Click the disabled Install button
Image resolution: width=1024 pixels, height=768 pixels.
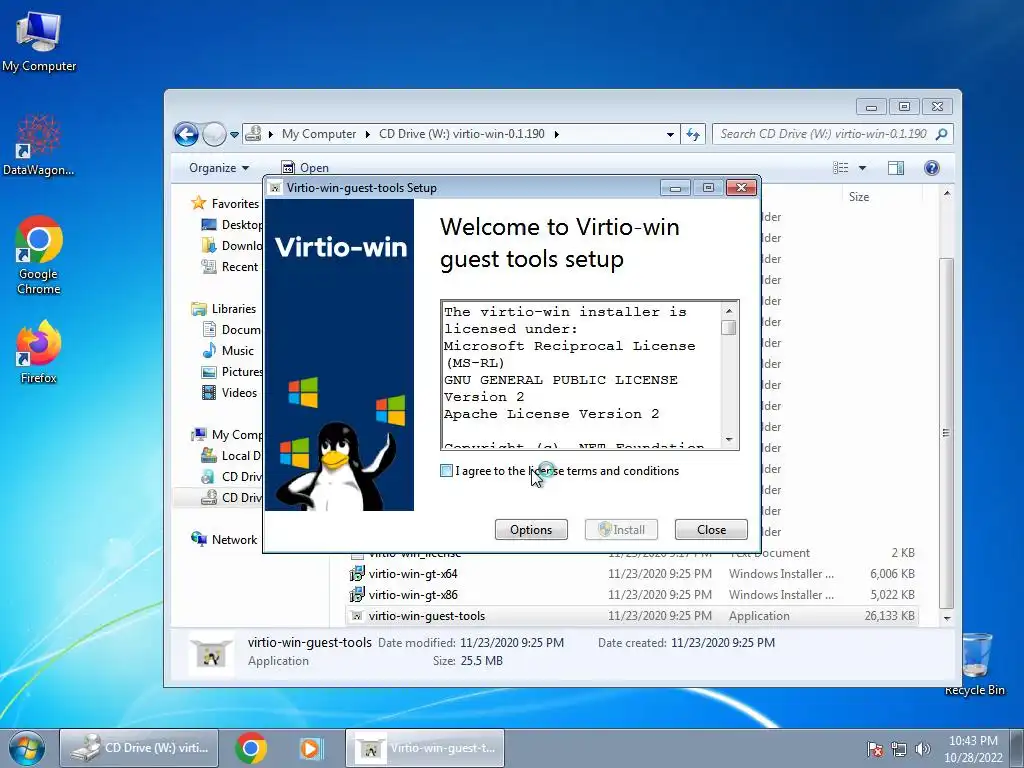click(x=621, y=530)
